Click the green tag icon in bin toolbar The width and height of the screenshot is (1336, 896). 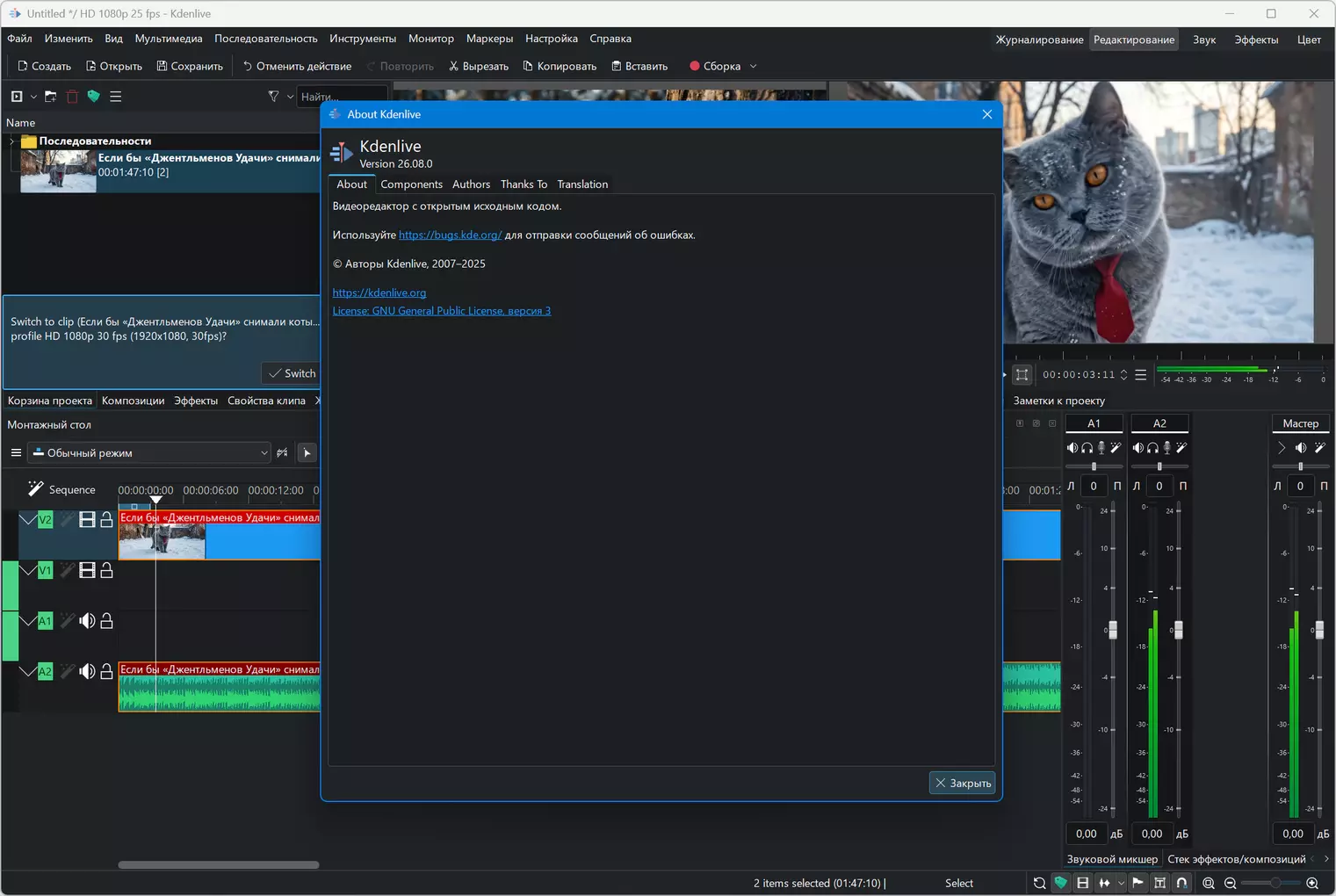tap(93, 97)
